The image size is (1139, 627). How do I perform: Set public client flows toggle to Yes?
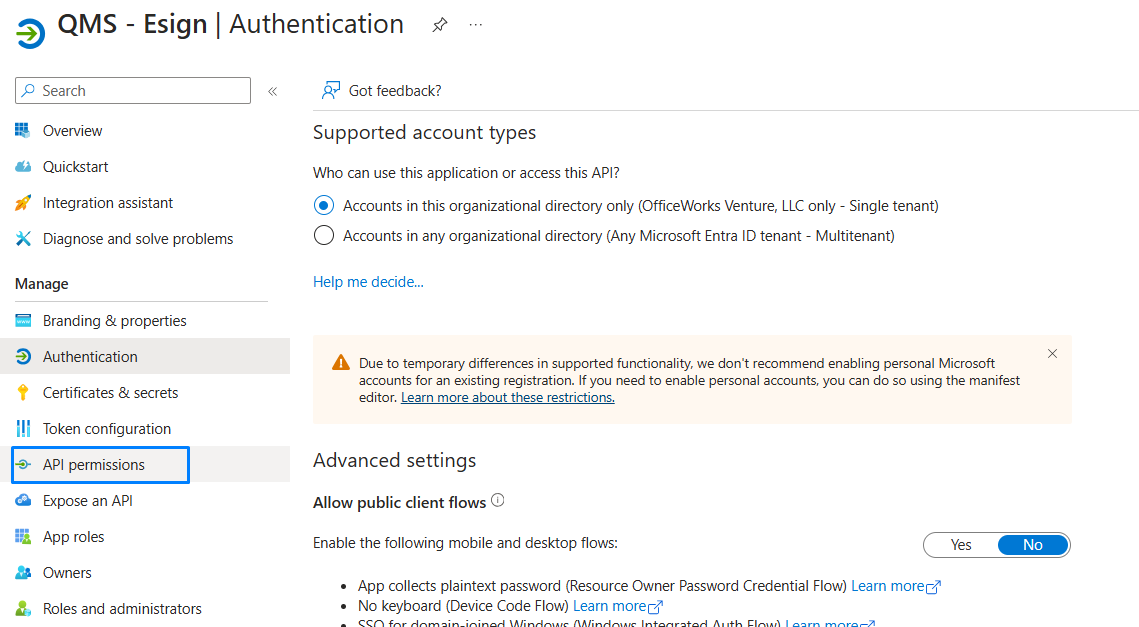[961, 545]
